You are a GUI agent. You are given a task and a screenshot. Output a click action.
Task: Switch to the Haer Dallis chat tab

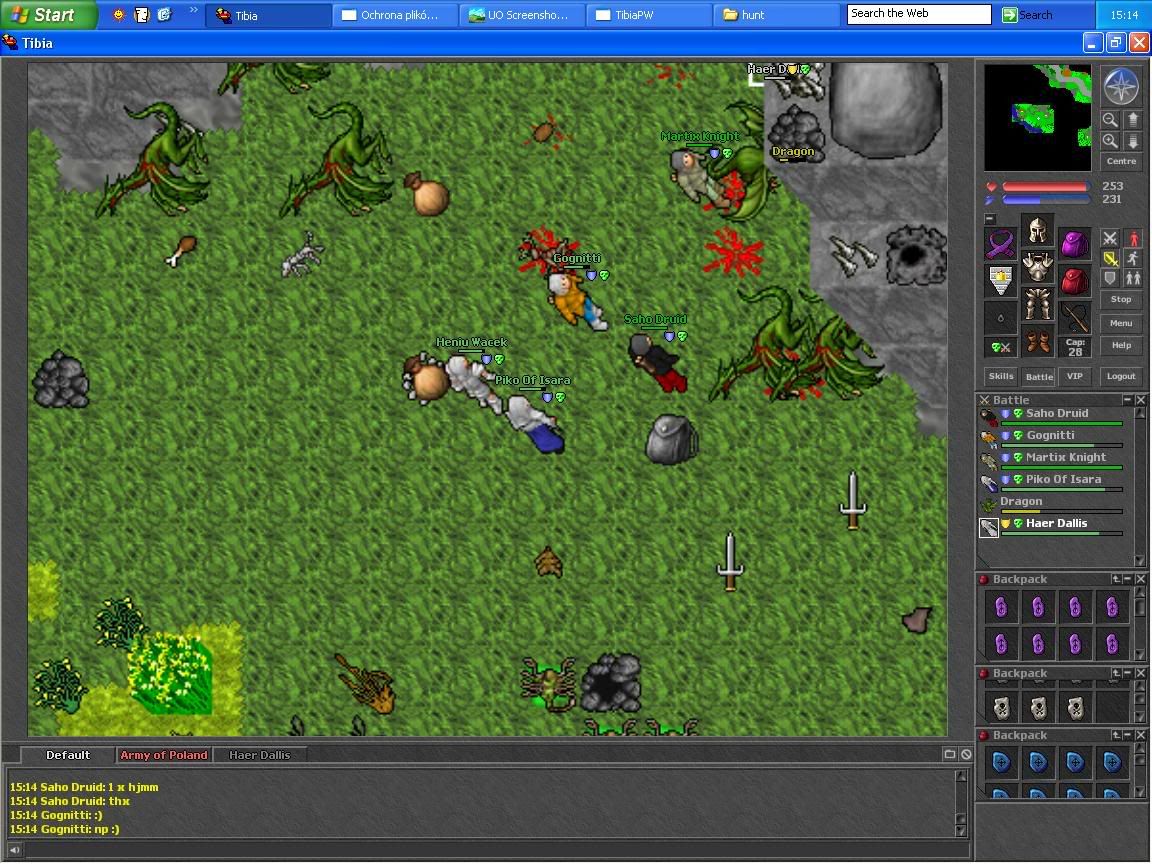pos(259,755)
